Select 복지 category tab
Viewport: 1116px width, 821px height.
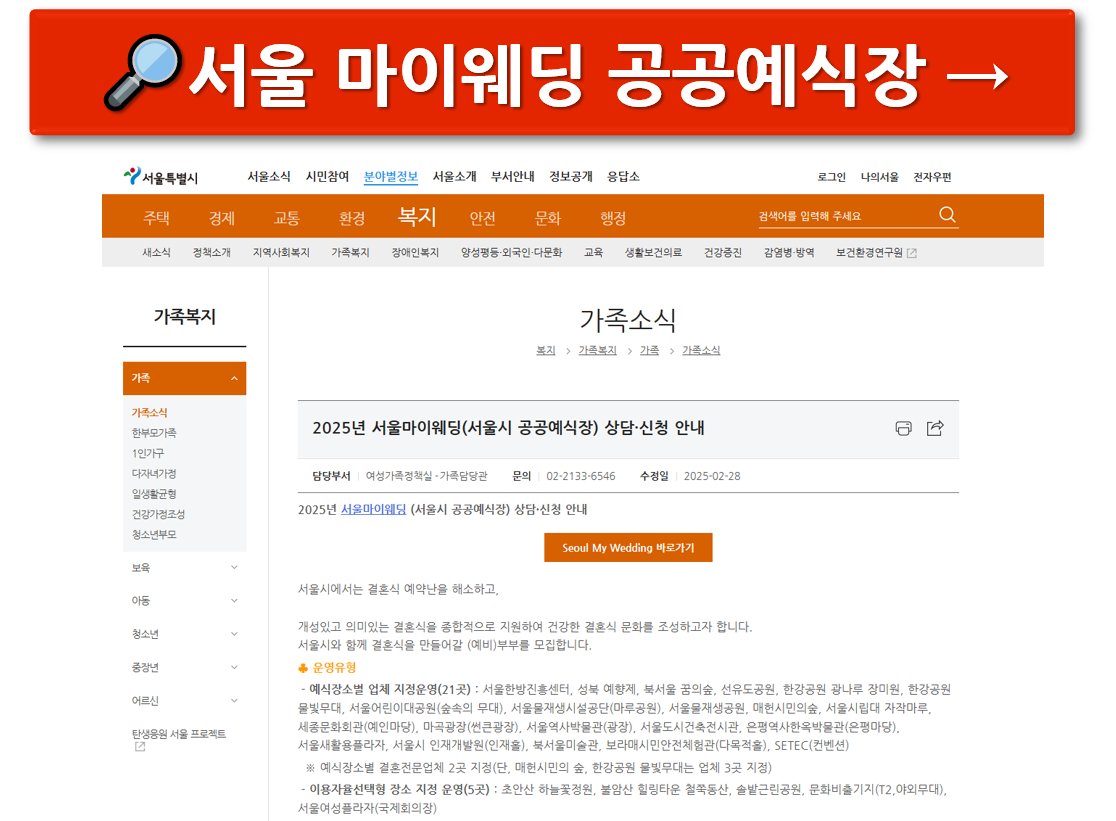pyautogui.click(x=417, y=216)
